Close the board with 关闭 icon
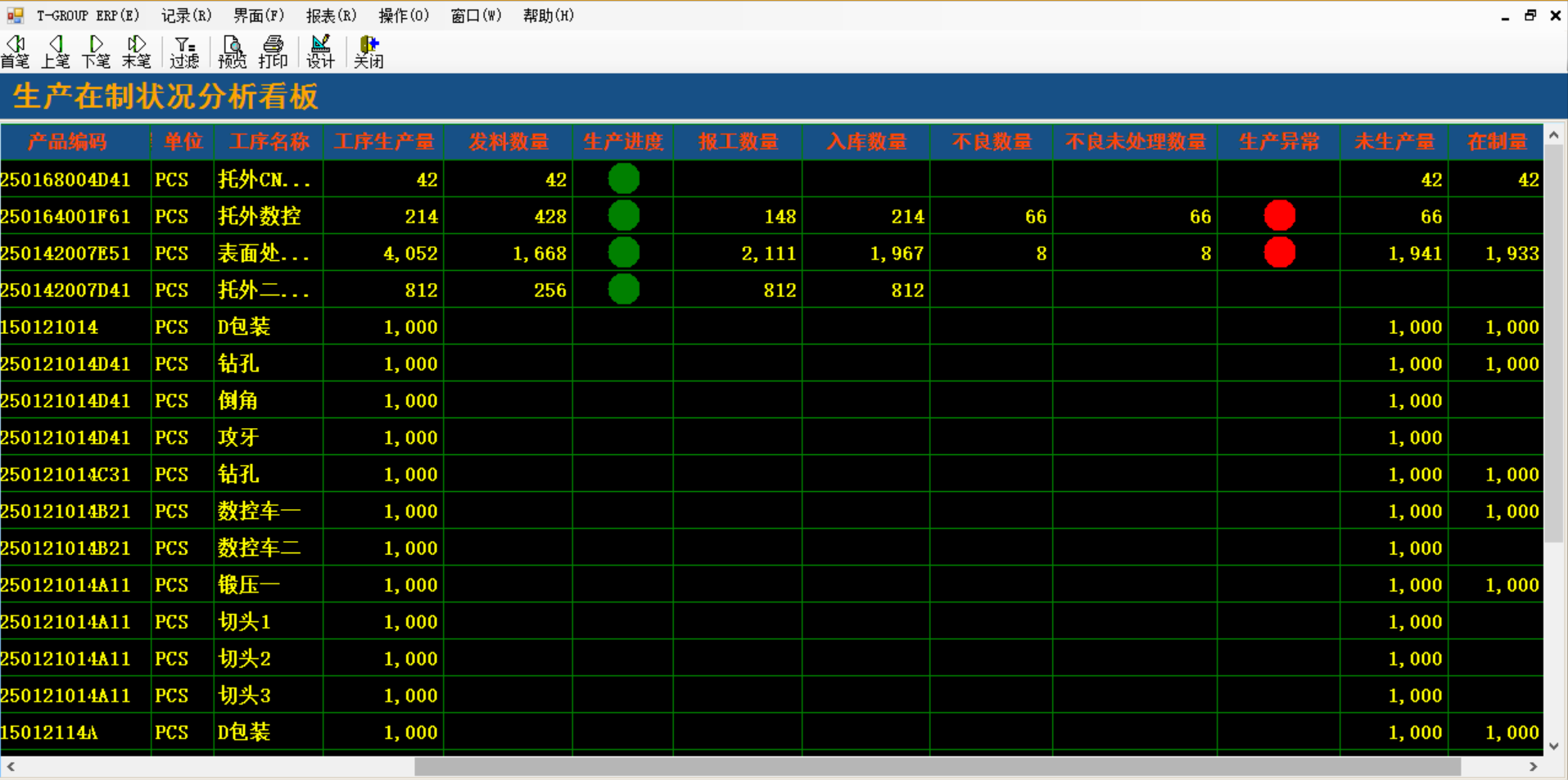Screen dimensions: 1568x780 (368, 52)
